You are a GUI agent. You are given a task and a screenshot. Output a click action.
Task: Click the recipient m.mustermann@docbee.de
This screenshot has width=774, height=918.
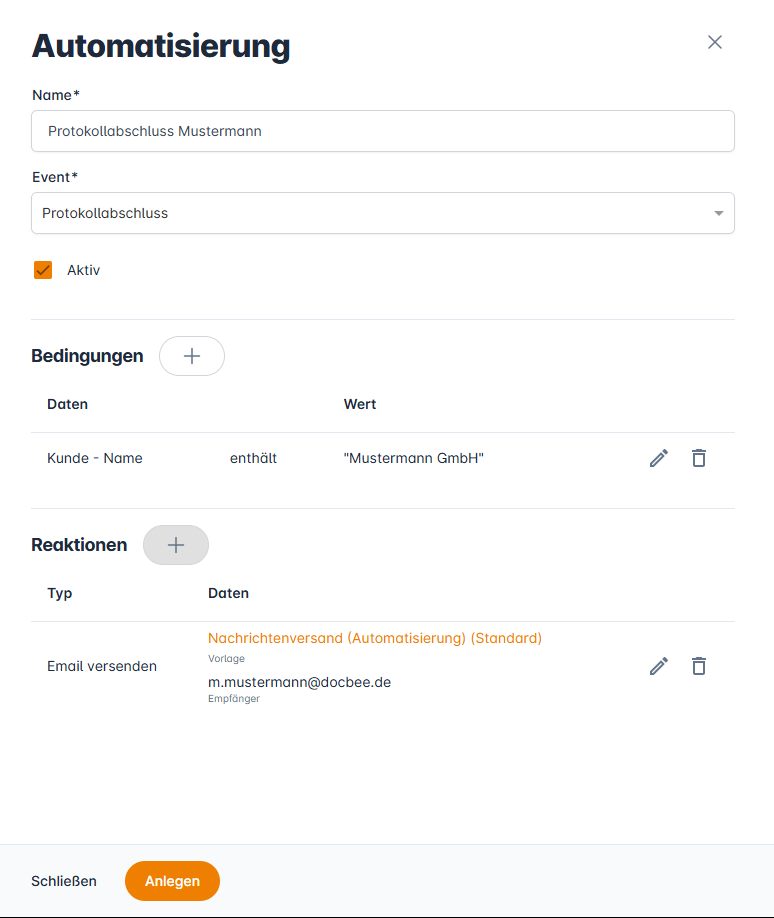(299, 682)
